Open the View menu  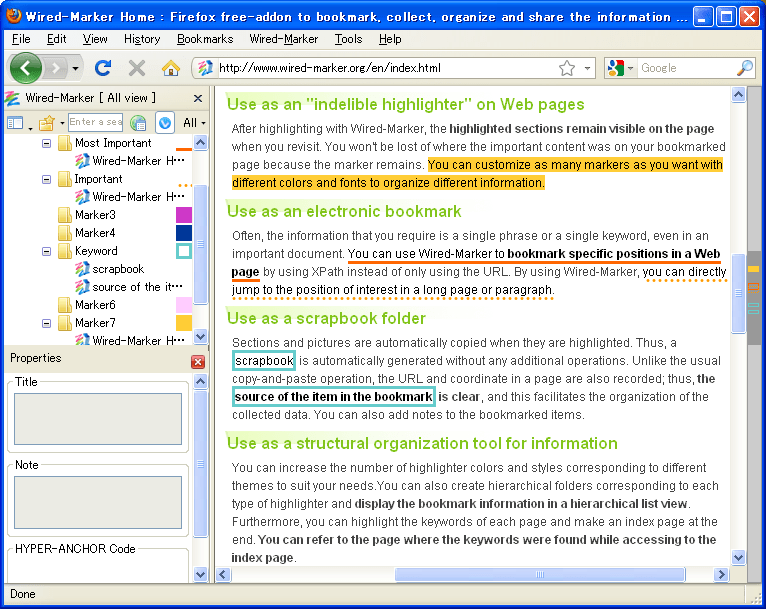[x=95, y=39]
